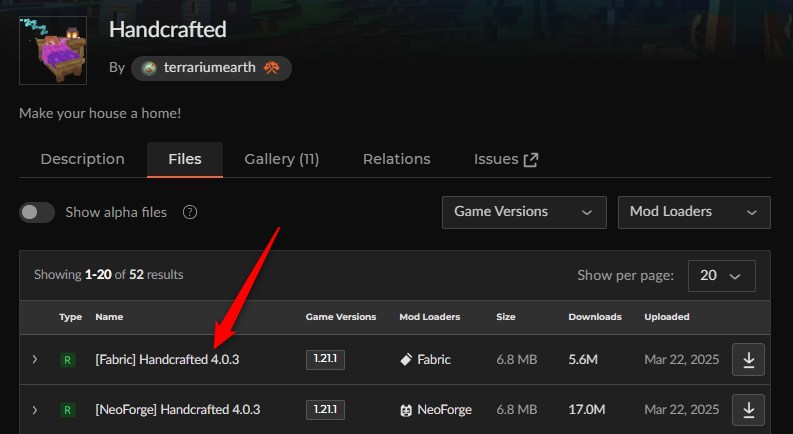The width and height of the screenshot is (793, 434).
Task: Click the Type column header
Action: click(x=70, y=317)
